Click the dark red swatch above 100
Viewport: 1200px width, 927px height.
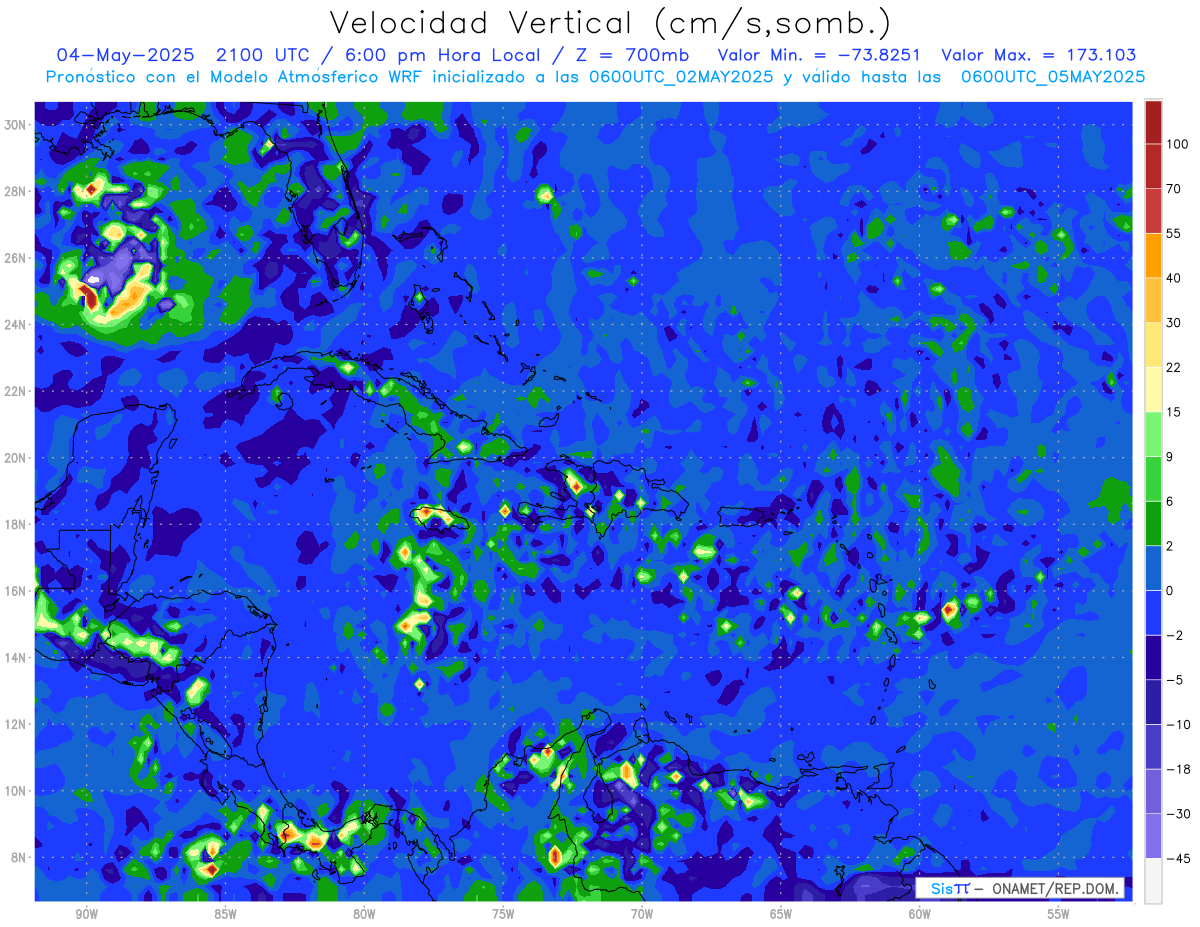(x=1154, y=122)
